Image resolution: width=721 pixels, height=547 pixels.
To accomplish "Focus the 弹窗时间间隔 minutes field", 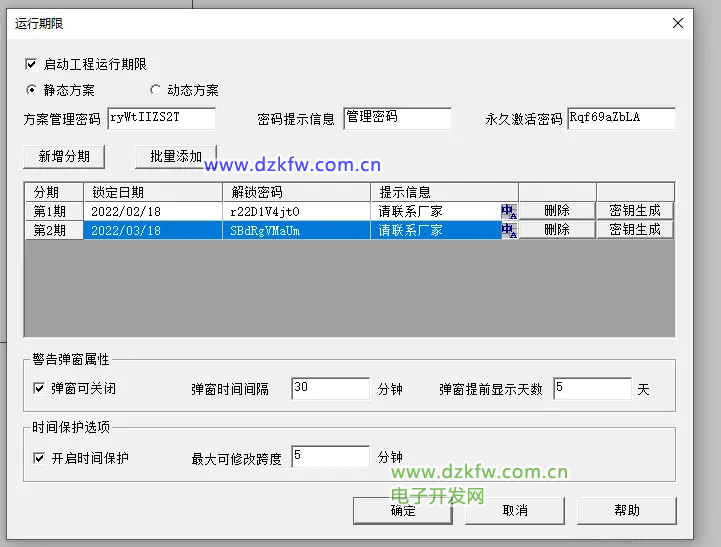I will coord(329,388).
